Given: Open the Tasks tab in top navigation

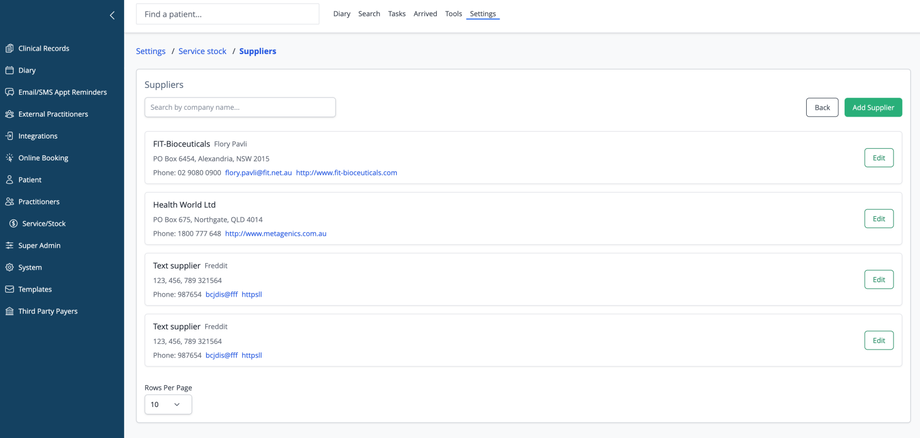Looking at the screenshot, I should (397, 14).
